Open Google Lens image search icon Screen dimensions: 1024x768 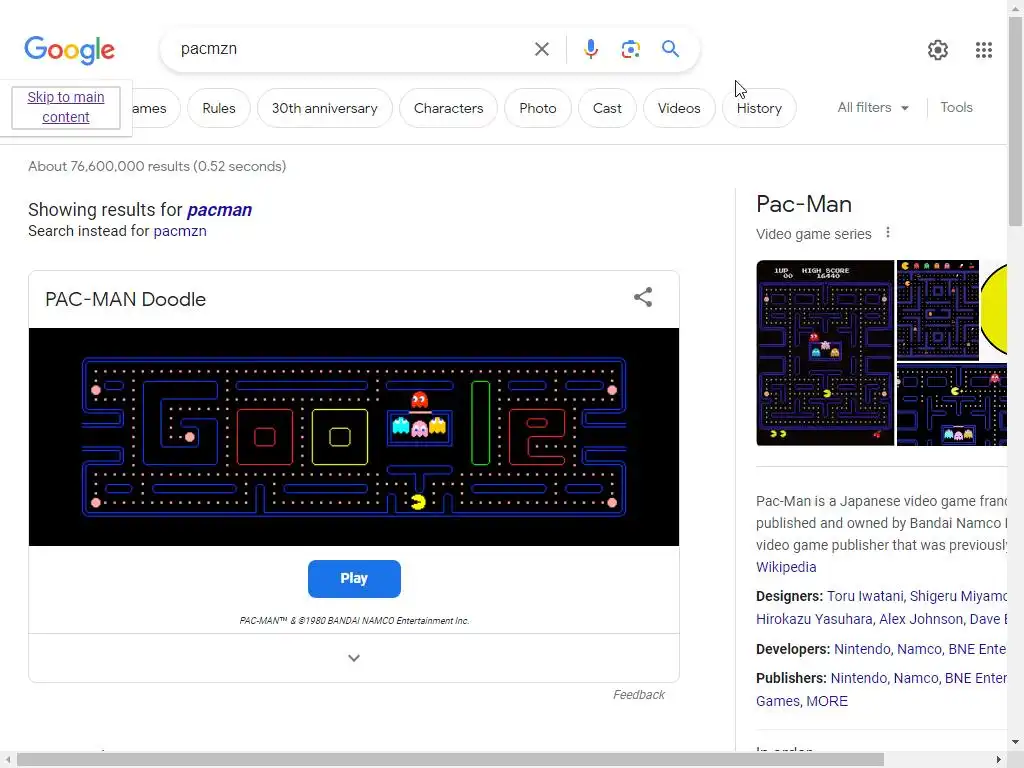(630, 49)
